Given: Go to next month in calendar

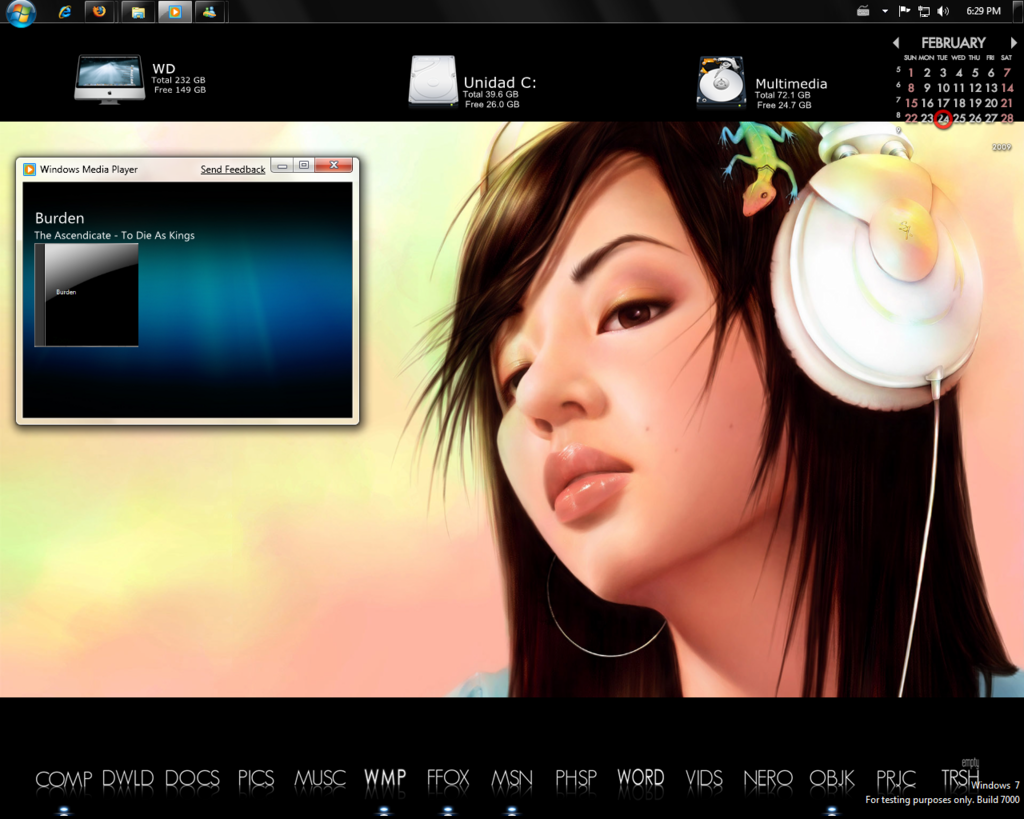Looking at the screenshot, I should 1014,43.
